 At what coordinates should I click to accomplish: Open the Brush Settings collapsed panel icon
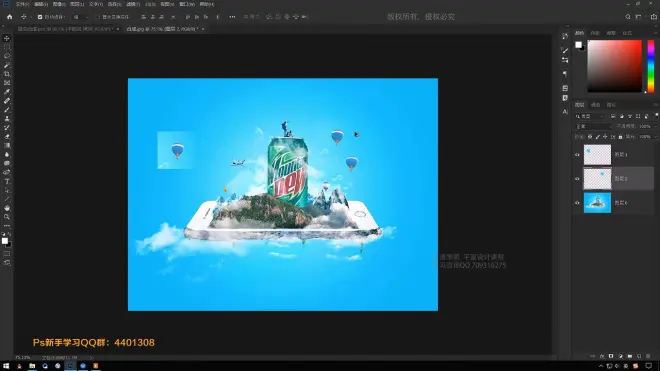click(565, 50)
